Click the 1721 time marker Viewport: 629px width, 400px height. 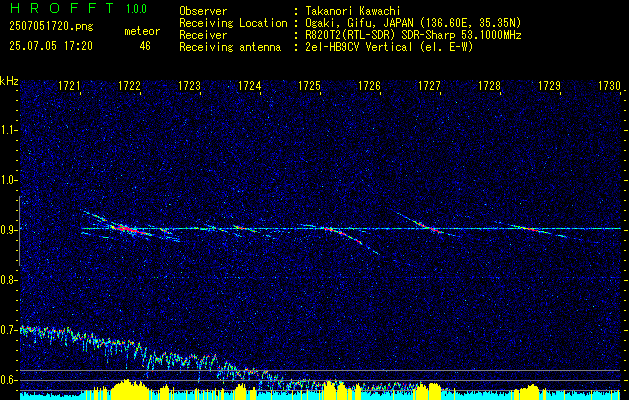click(x=69, y=85)
